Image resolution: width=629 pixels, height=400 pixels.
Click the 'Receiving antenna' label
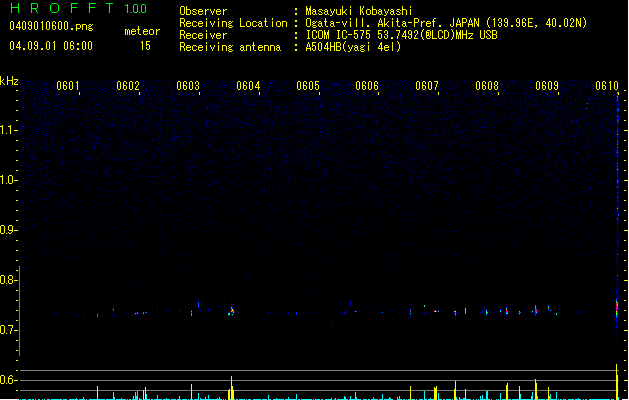point(230,47)
